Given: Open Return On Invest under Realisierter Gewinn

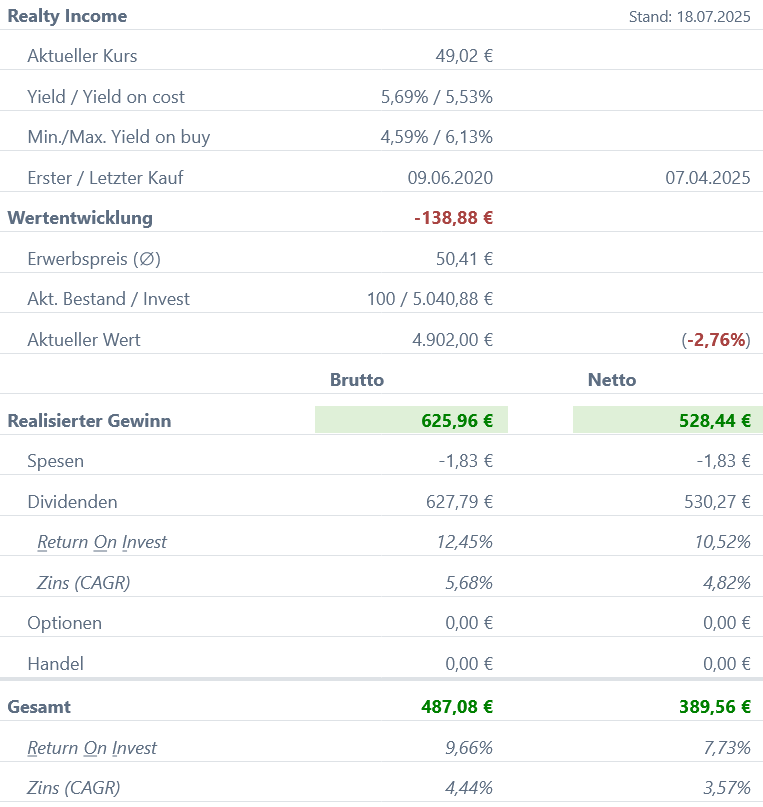Looking at the screenshot, I should pyautogui.click(x=102, y=542).
